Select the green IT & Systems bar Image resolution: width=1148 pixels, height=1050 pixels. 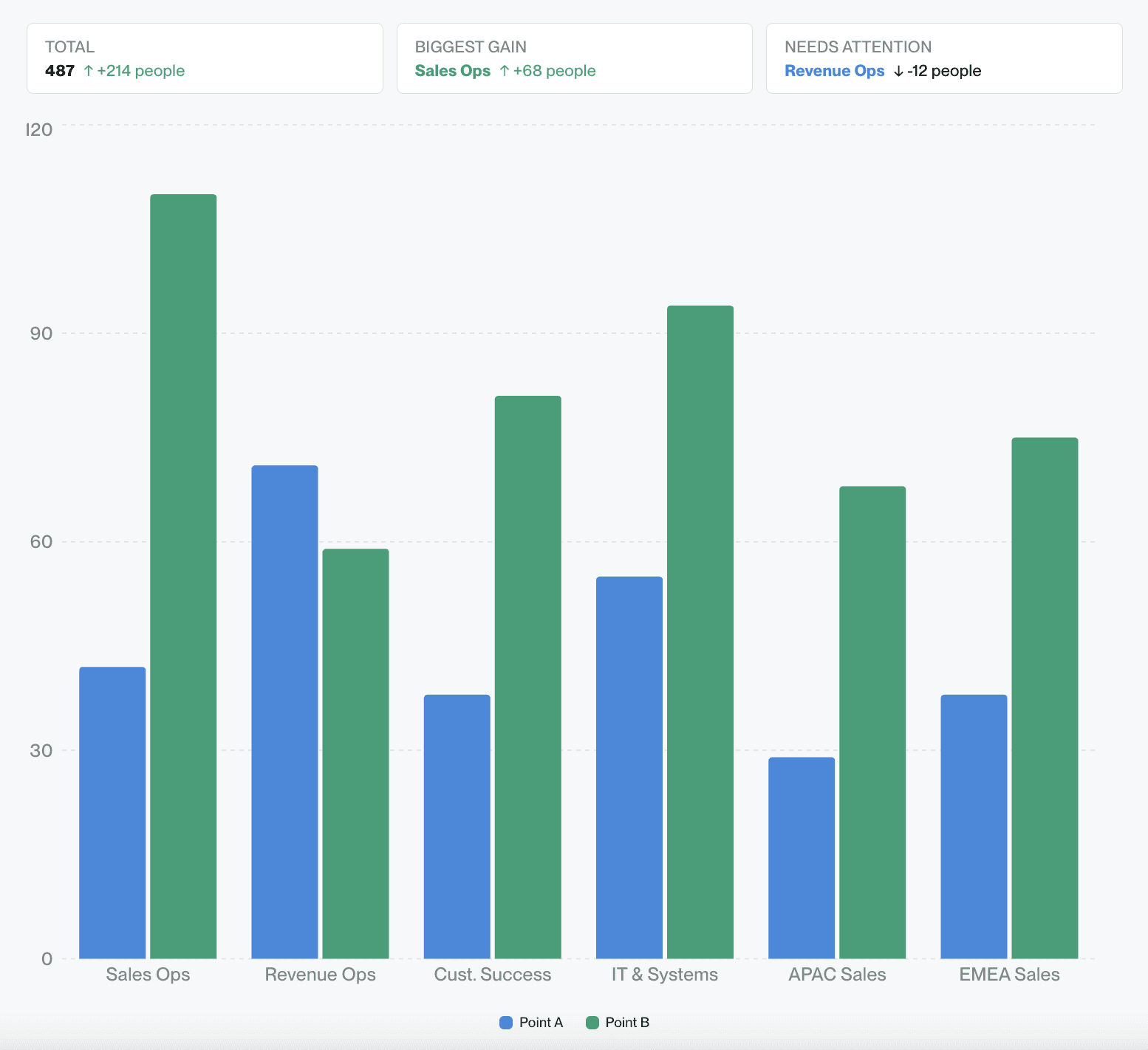coord(700,632)
